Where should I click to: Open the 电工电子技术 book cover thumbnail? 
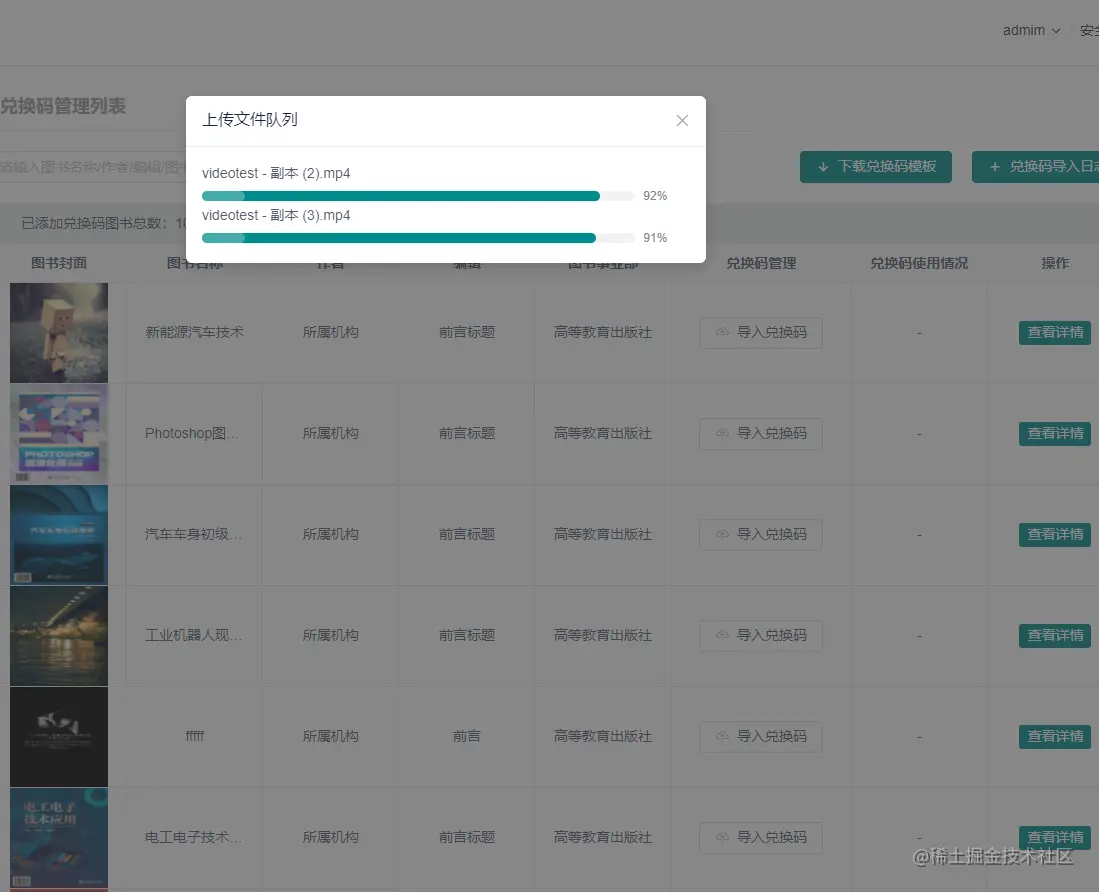(59, 838)
